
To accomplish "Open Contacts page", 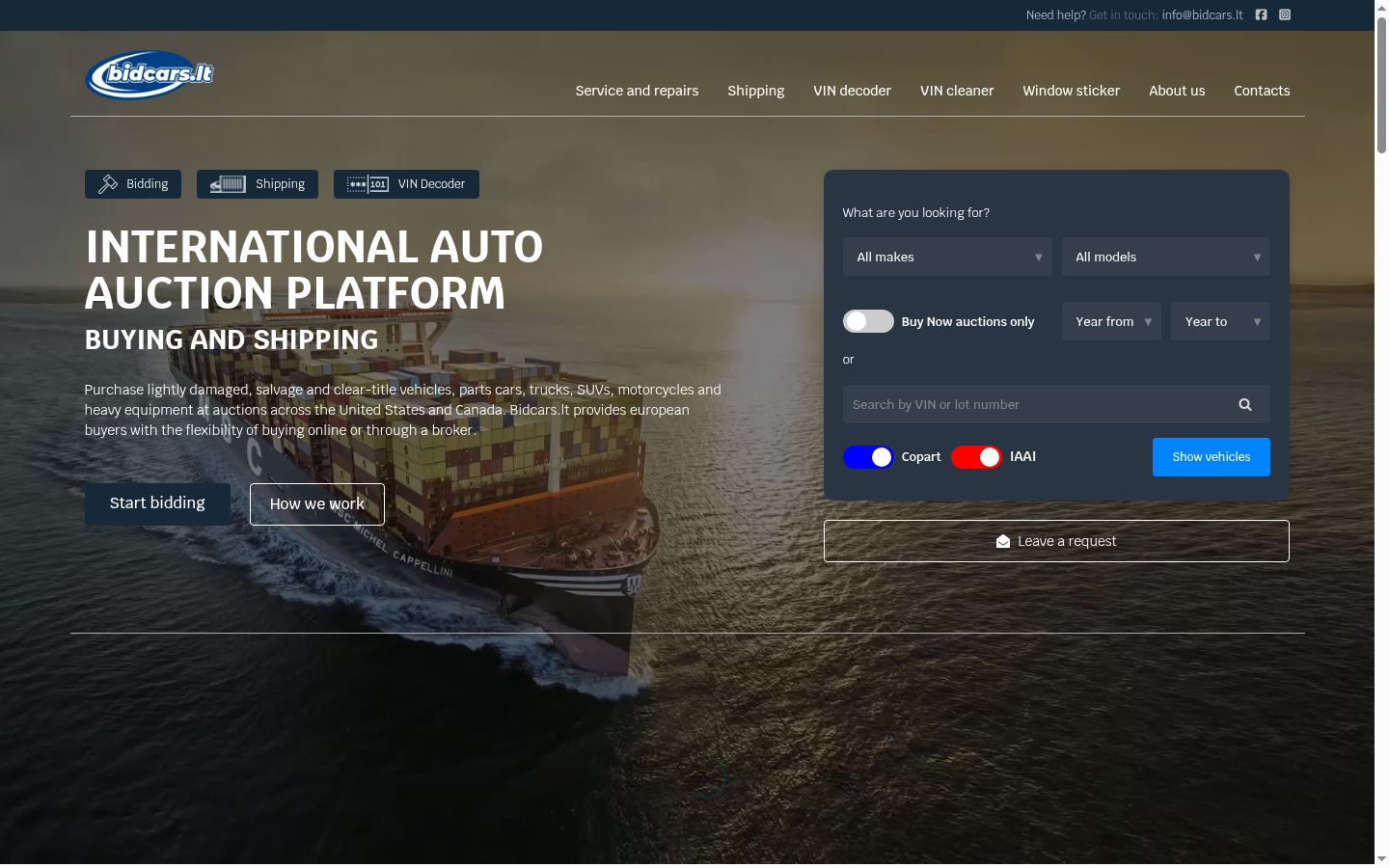I will point(1262,91).
